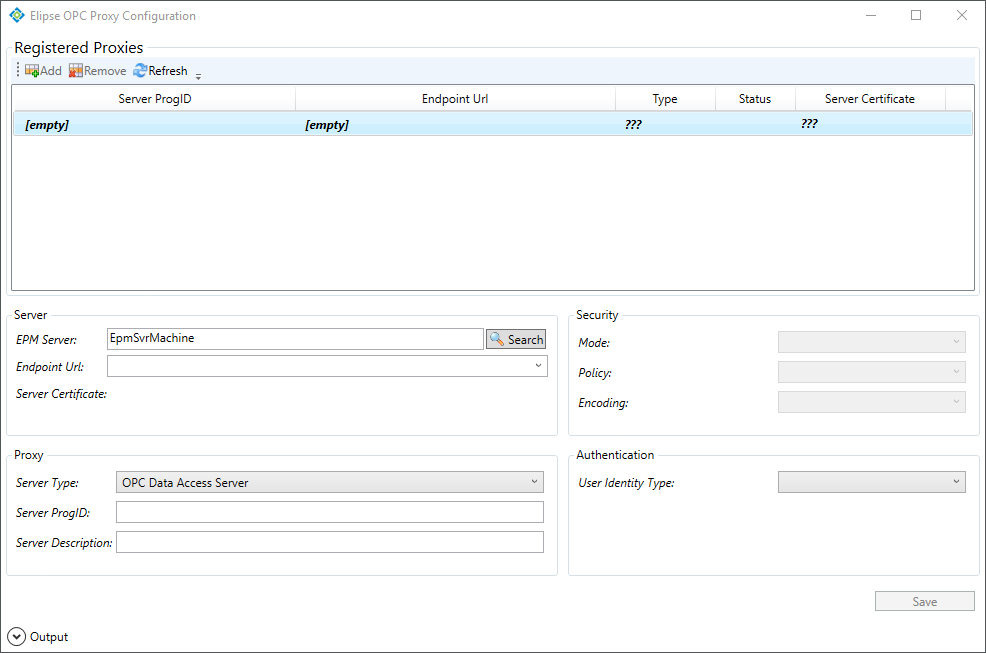Open the toolbar overflow options arrow

197,76
